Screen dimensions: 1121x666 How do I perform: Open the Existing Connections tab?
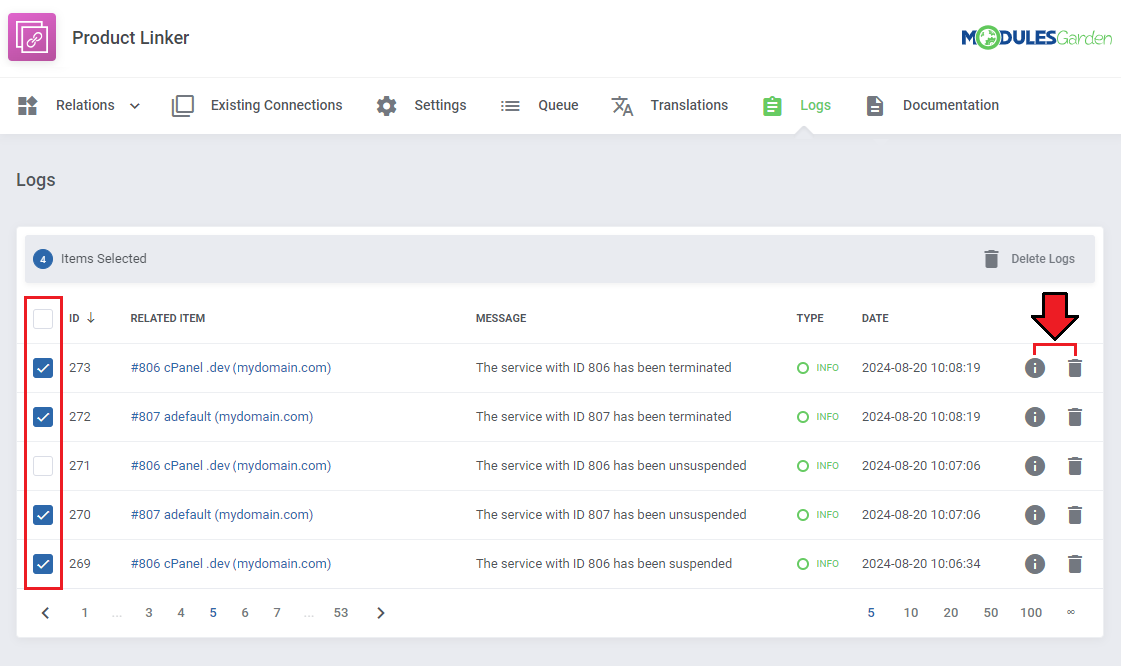click(276, 105)
